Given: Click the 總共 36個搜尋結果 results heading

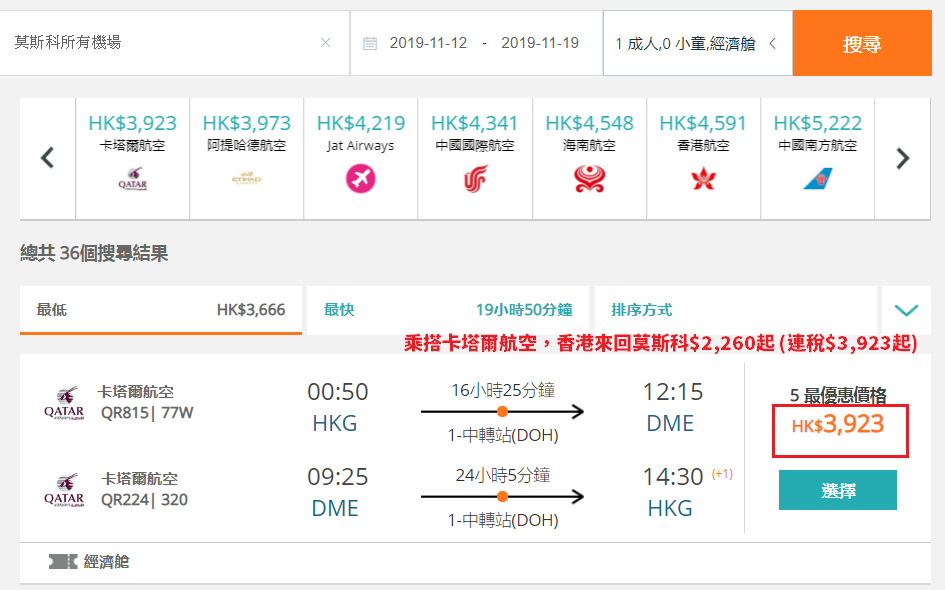Looking at the screenshot, I should click(94, 253).
